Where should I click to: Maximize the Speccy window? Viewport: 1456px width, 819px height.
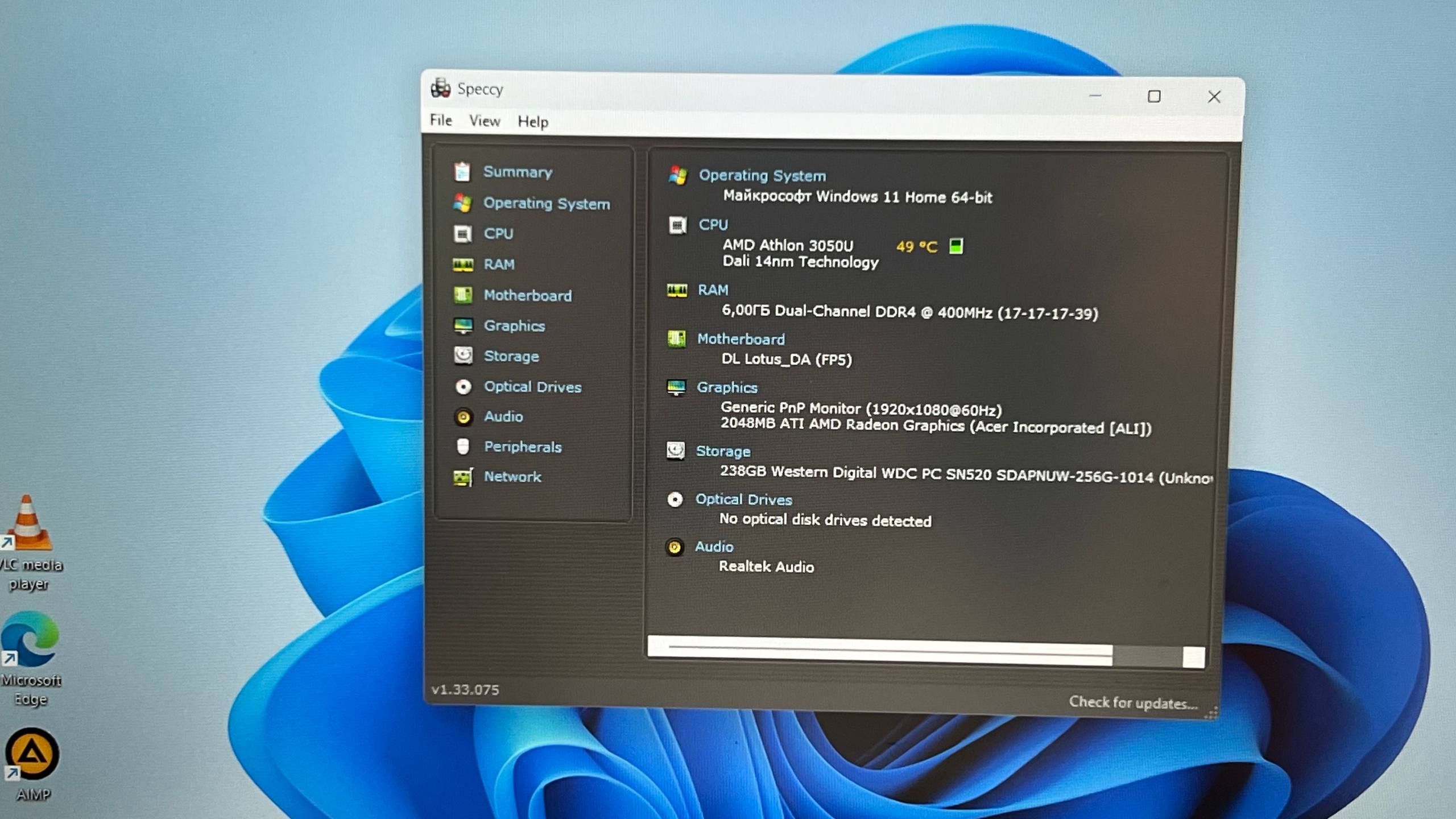(x=1154, y=97)
